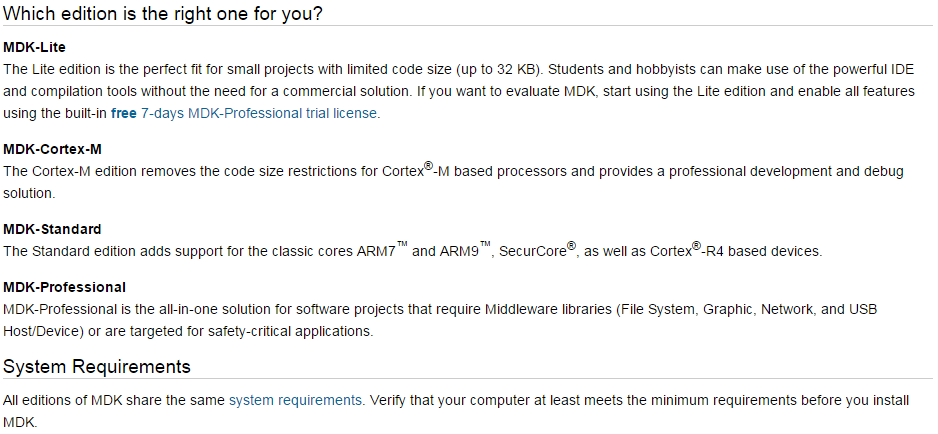Click the MDK-Lite heading
The width and height of the screenshot is (938, 434).
(35, 47)
